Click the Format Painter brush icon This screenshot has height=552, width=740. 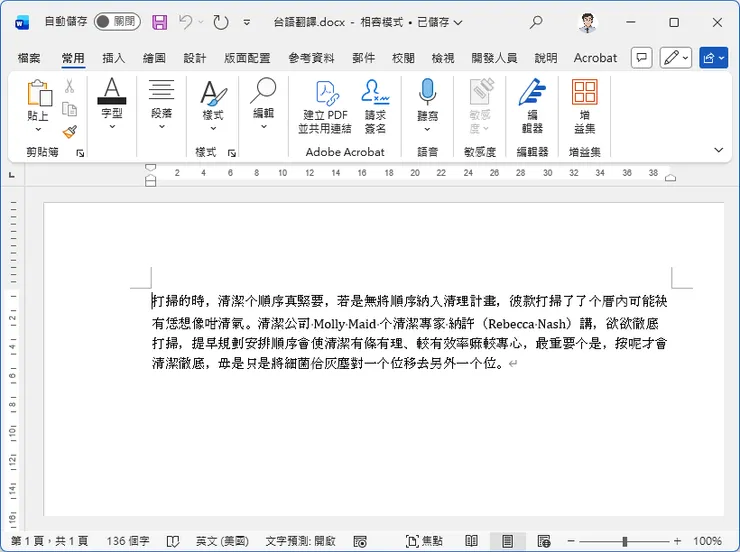click(x=69, y=132)
